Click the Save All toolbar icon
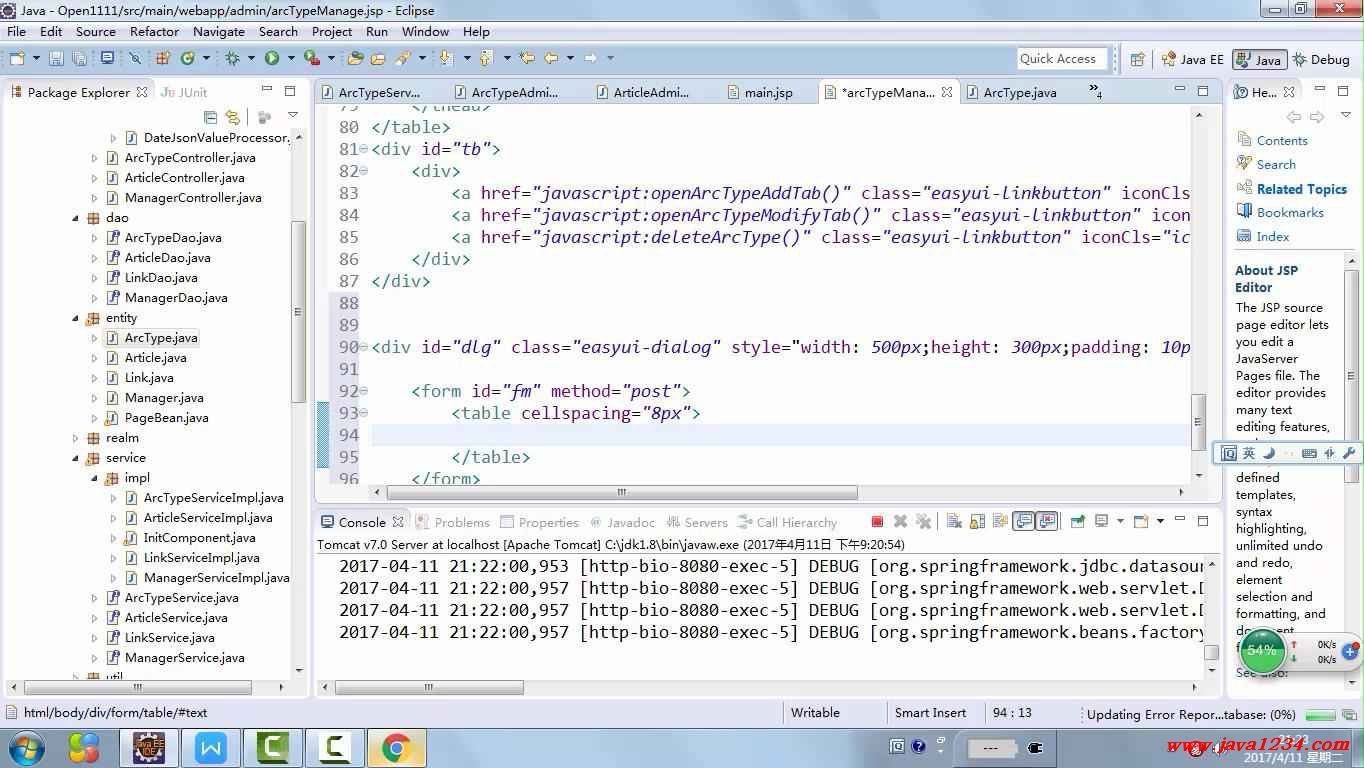1364x768 pixels. tap(79, 58)
